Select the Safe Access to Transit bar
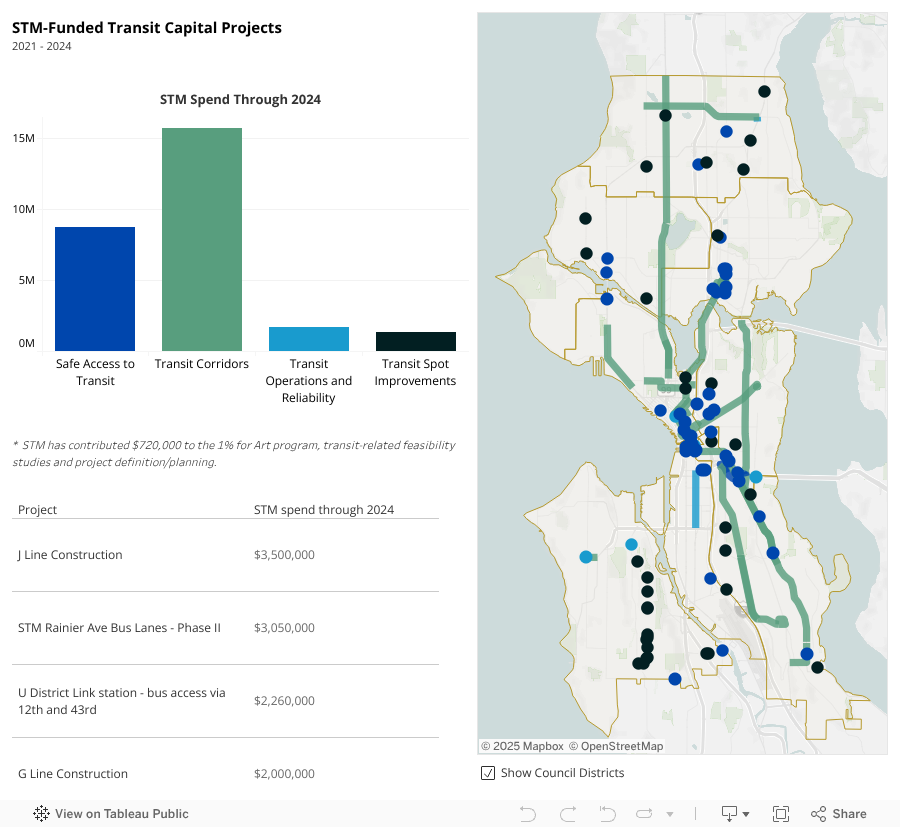Viewport: 900px width, 827px height. click(95, 289)
